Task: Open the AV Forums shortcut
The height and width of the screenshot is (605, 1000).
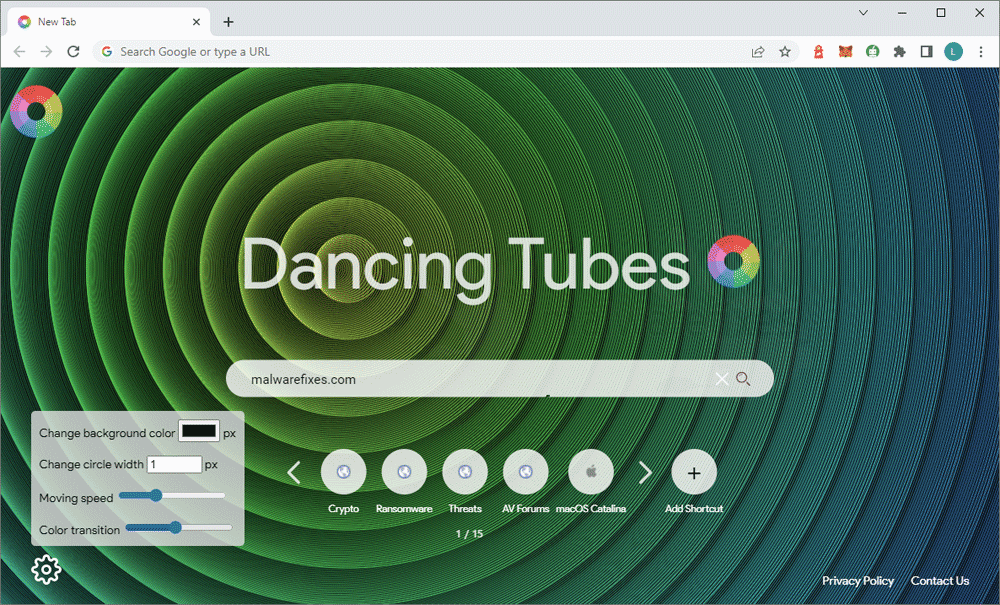Action: 526,472
